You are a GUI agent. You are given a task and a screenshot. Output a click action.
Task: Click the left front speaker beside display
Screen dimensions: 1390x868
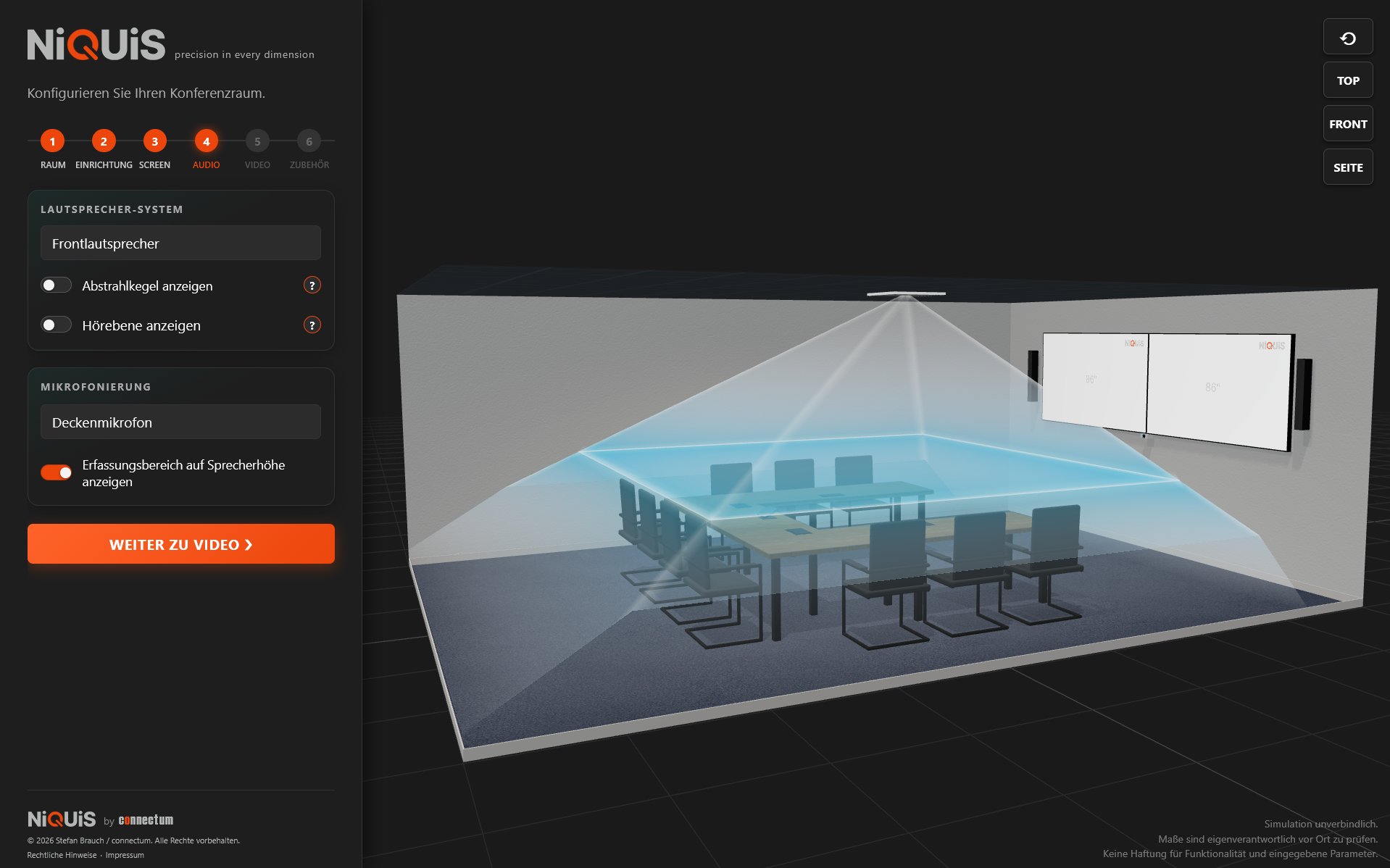[x=1033, y=375]
